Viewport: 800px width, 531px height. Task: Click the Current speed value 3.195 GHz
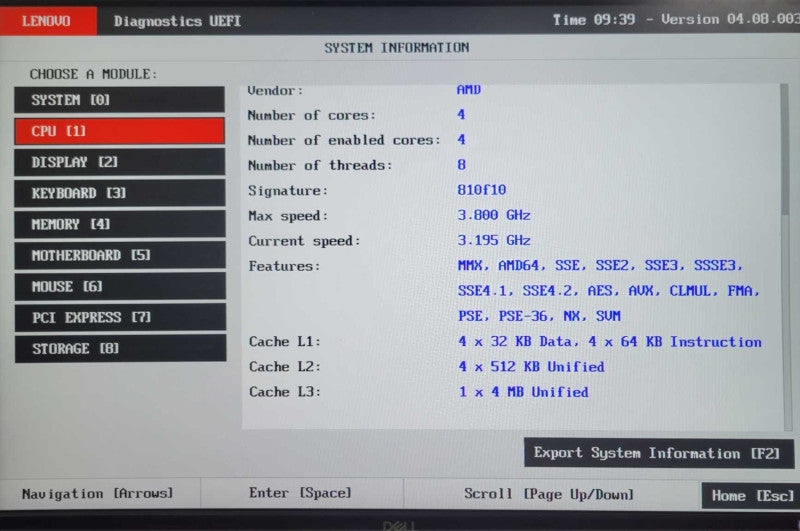[494, 240]
